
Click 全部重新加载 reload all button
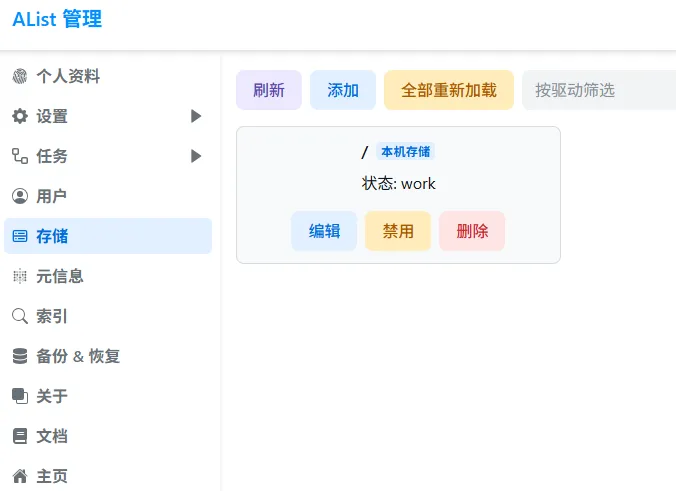coord(449,90)
